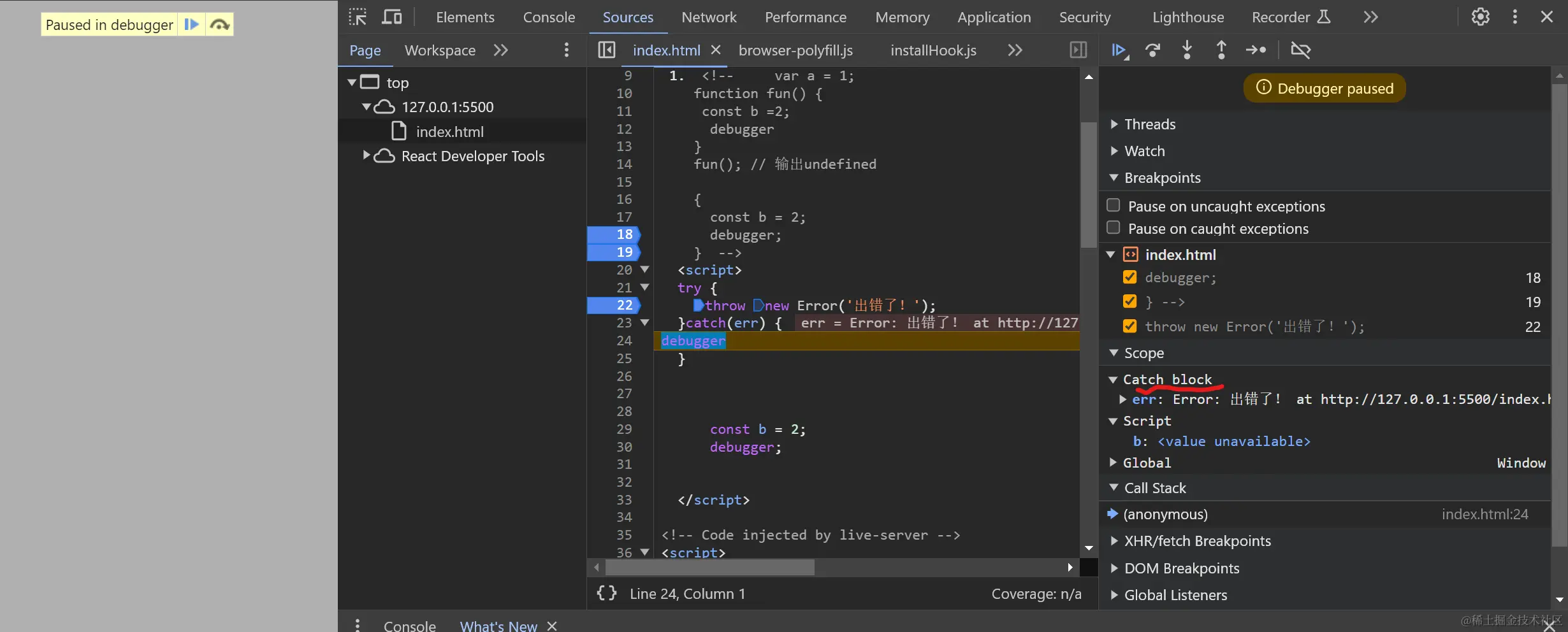1568x632 pixels.
Task: Resume script from the Paused in debugger overlay
Action: 191,24
